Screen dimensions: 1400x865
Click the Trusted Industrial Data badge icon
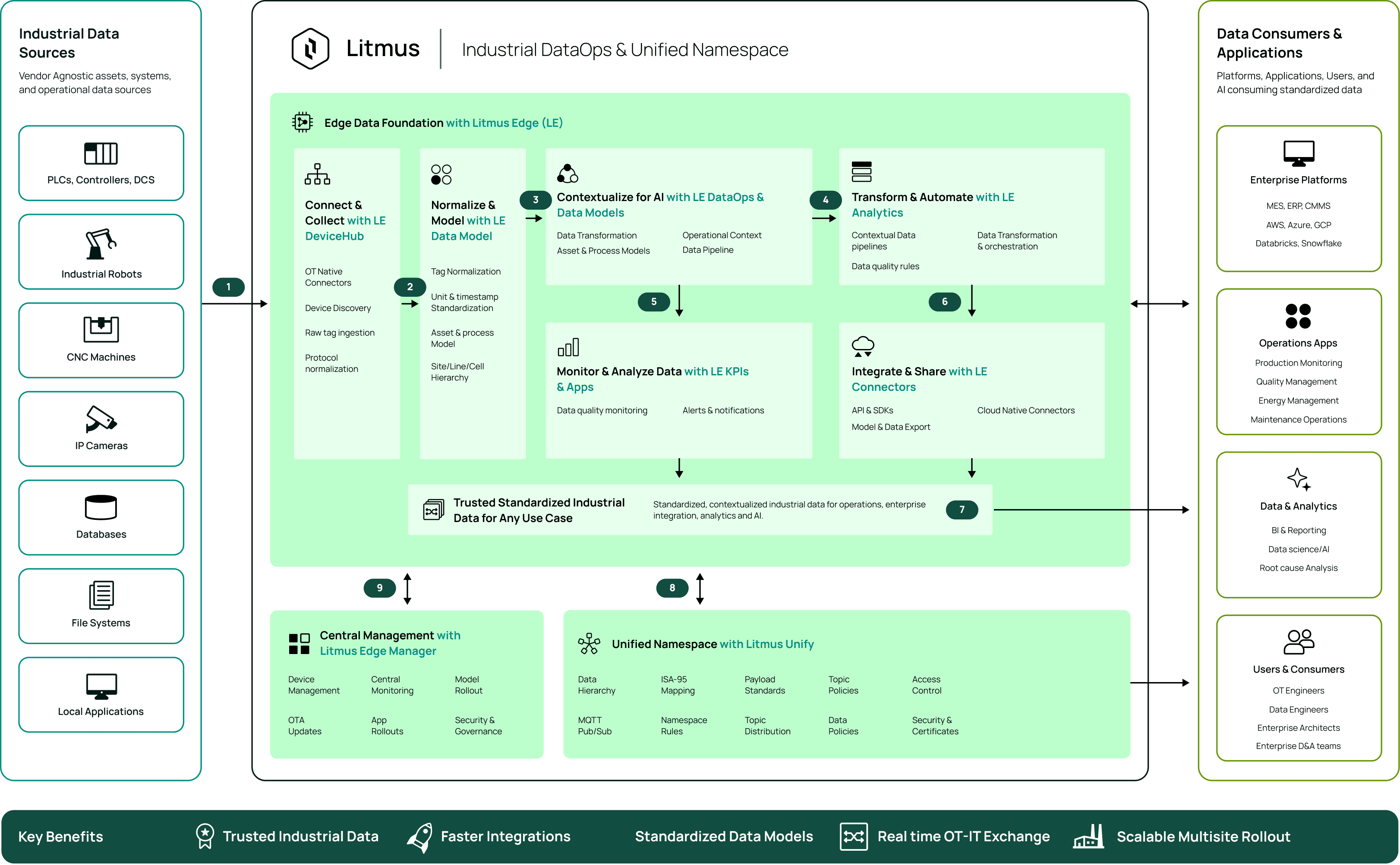click(x=205, y=837)
